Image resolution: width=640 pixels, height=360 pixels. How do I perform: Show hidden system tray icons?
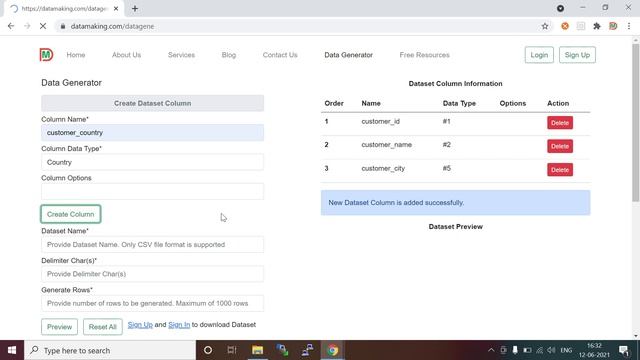pyautogui.click(x=491, y=350)
